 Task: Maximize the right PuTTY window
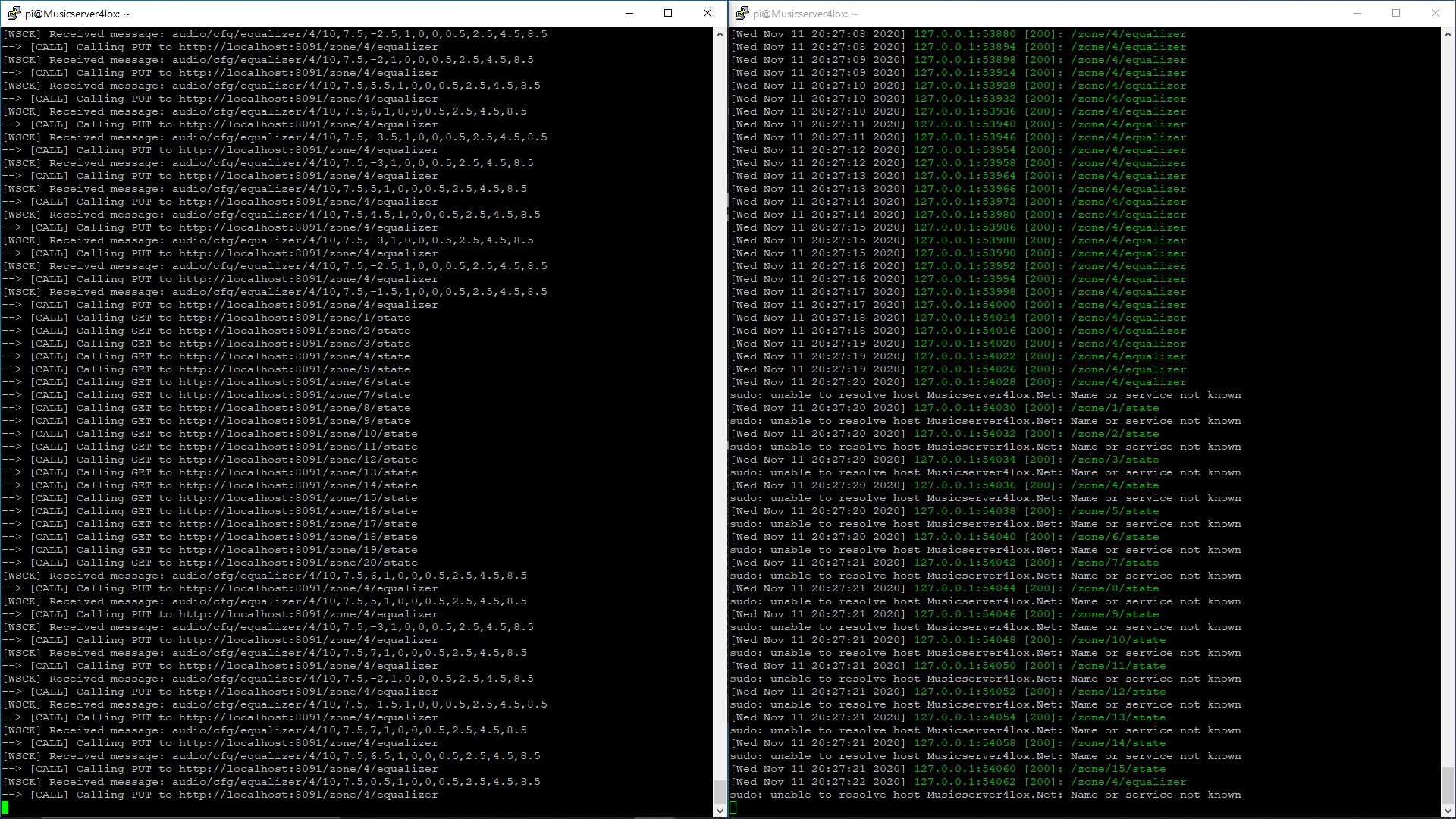coord(1396,14)
